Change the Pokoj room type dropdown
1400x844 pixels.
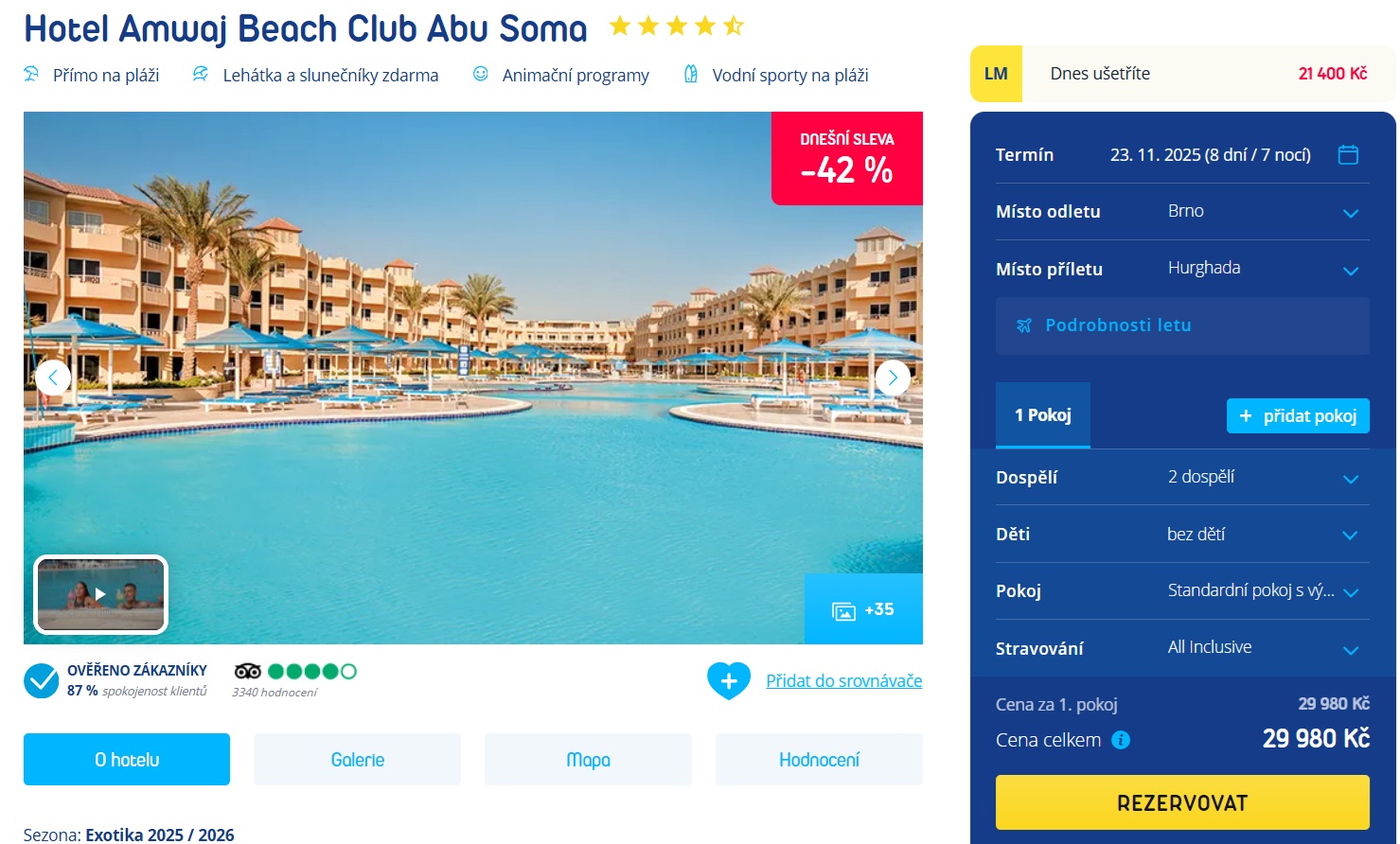[x=1182, y=591]
